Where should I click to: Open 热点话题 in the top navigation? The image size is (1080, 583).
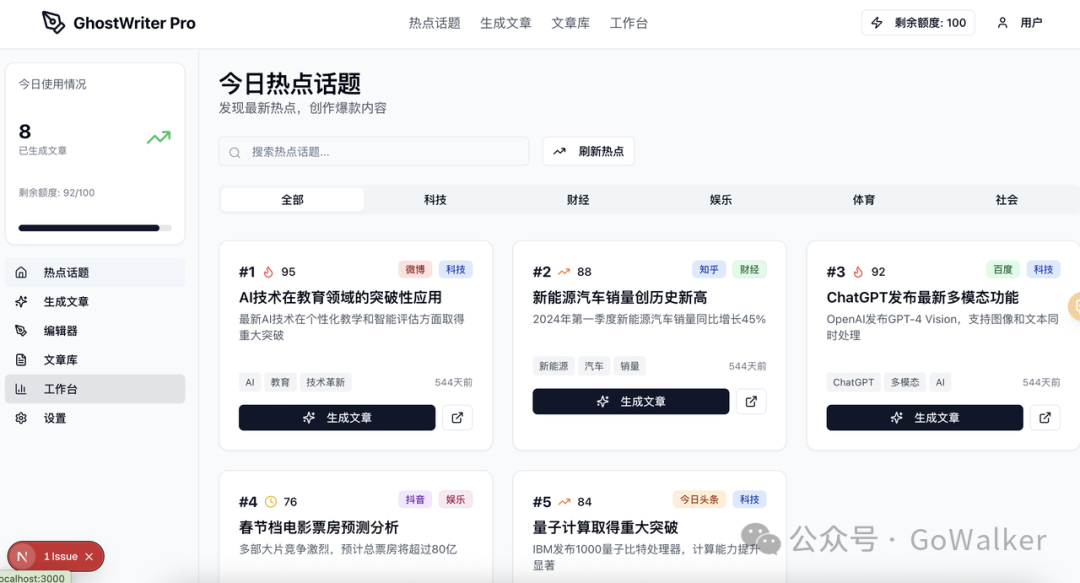click(434, 22)
